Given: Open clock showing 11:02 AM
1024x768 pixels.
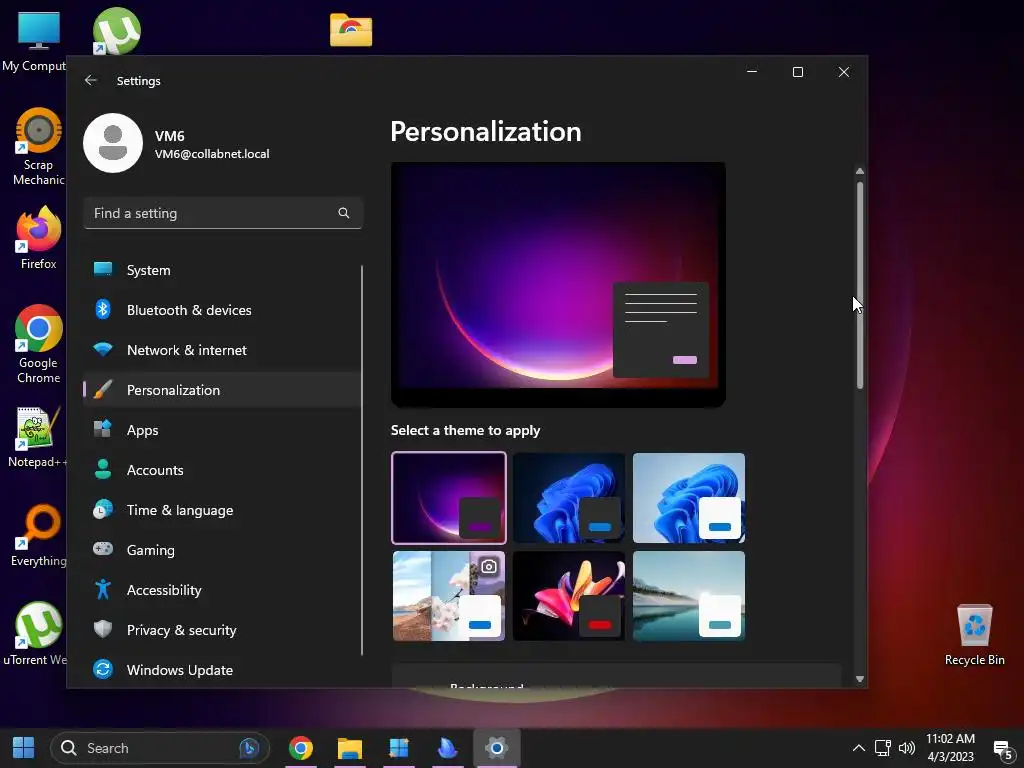Looking at the screenshot, I should pos(950,748).
